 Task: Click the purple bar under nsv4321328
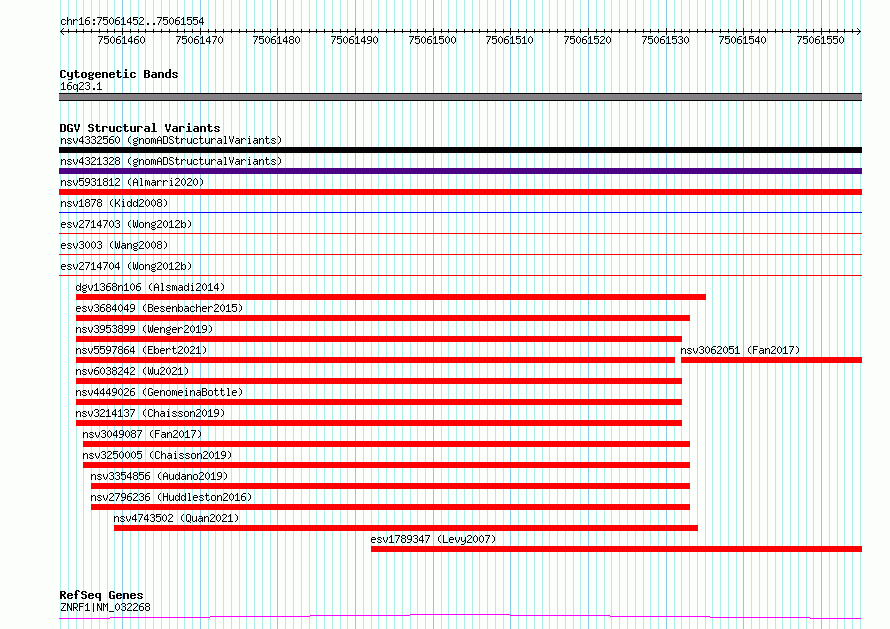[x=460, y=171]
